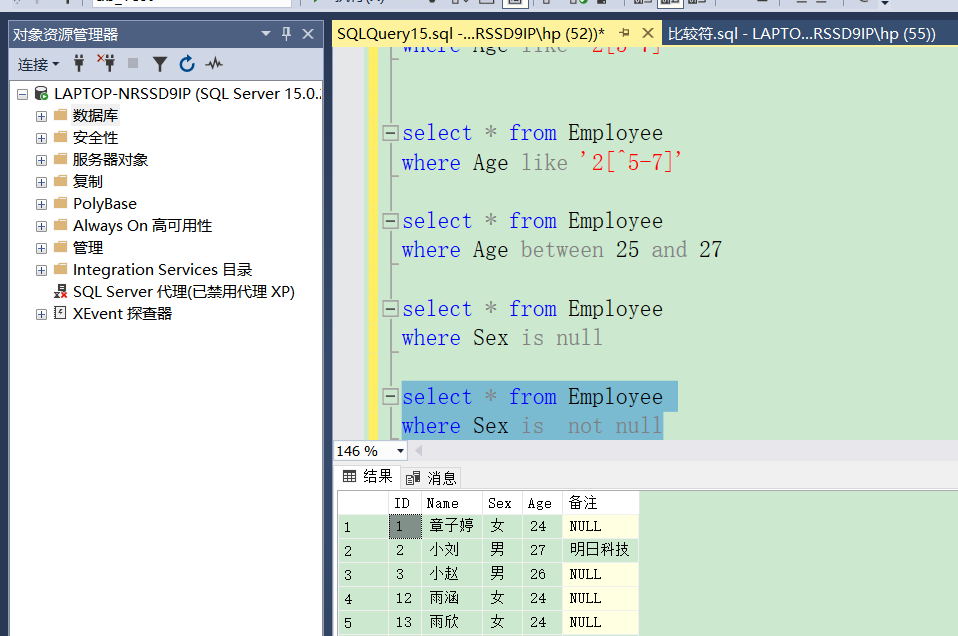Click the pin icon on SQLQuery15.sql tab
This screenshot has height=636, width=958.
[624, 33]
